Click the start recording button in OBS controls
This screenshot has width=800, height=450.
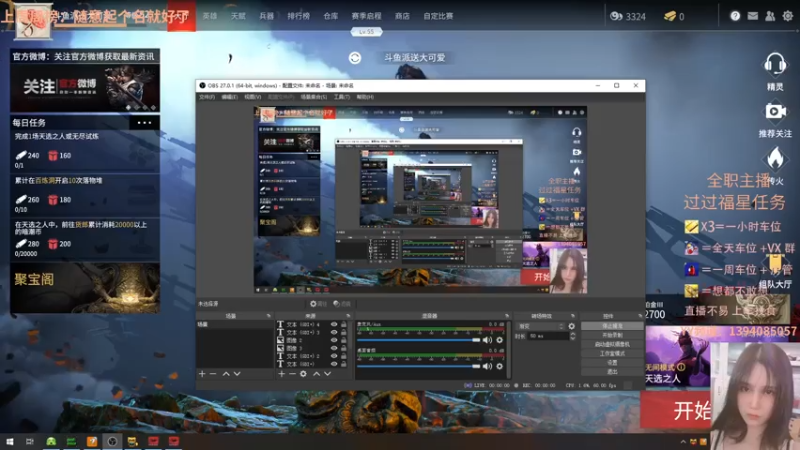click(x=612, y=335)
